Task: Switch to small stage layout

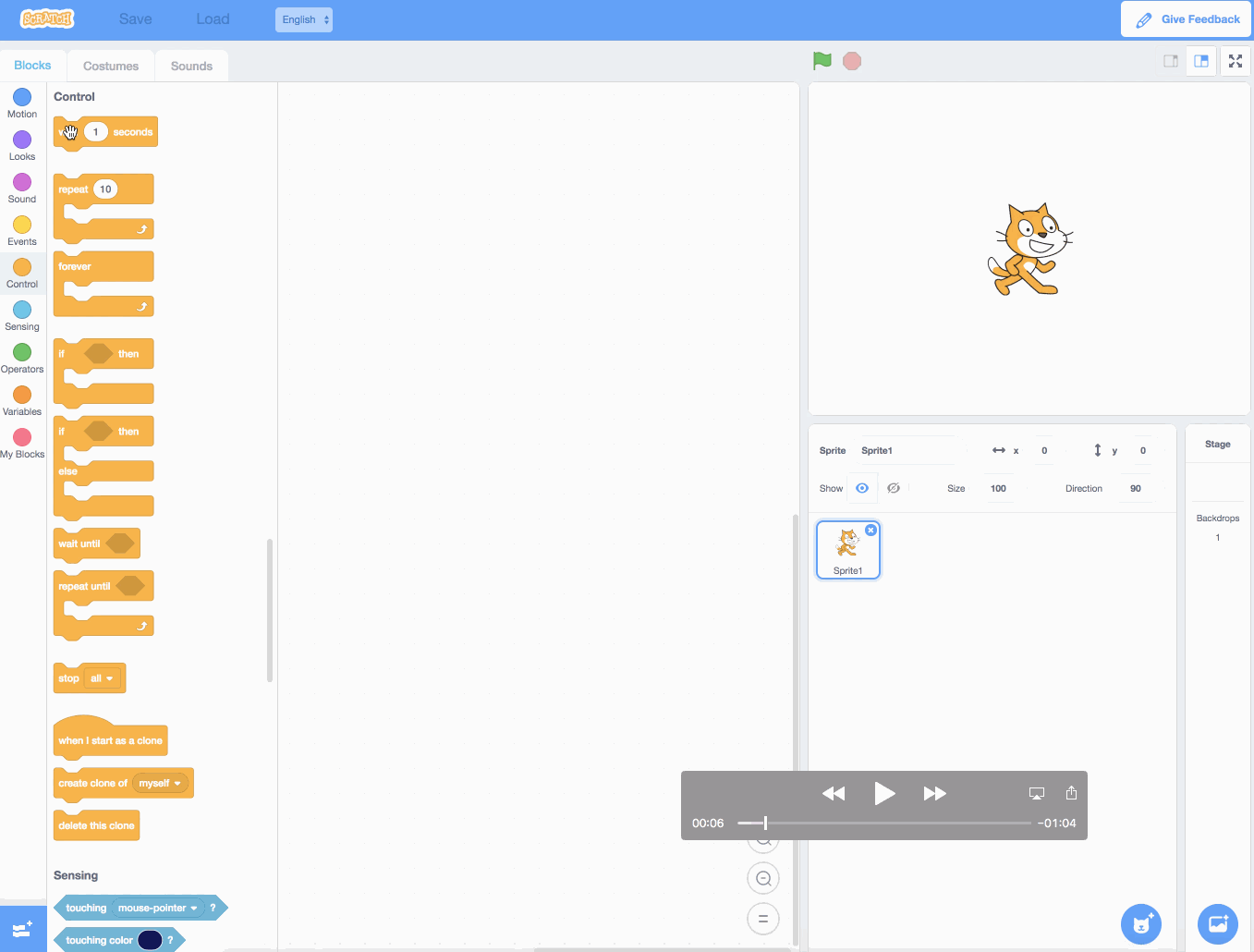Action: [x=1171, y=61]
